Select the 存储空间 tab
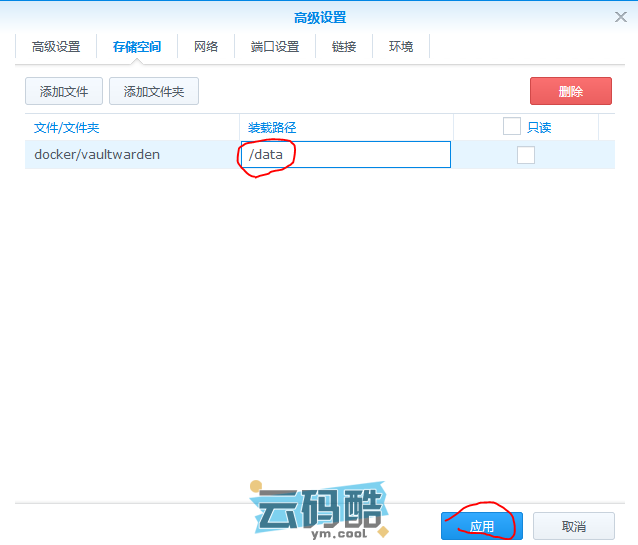The image size is (638, 545). pos(137,46)
